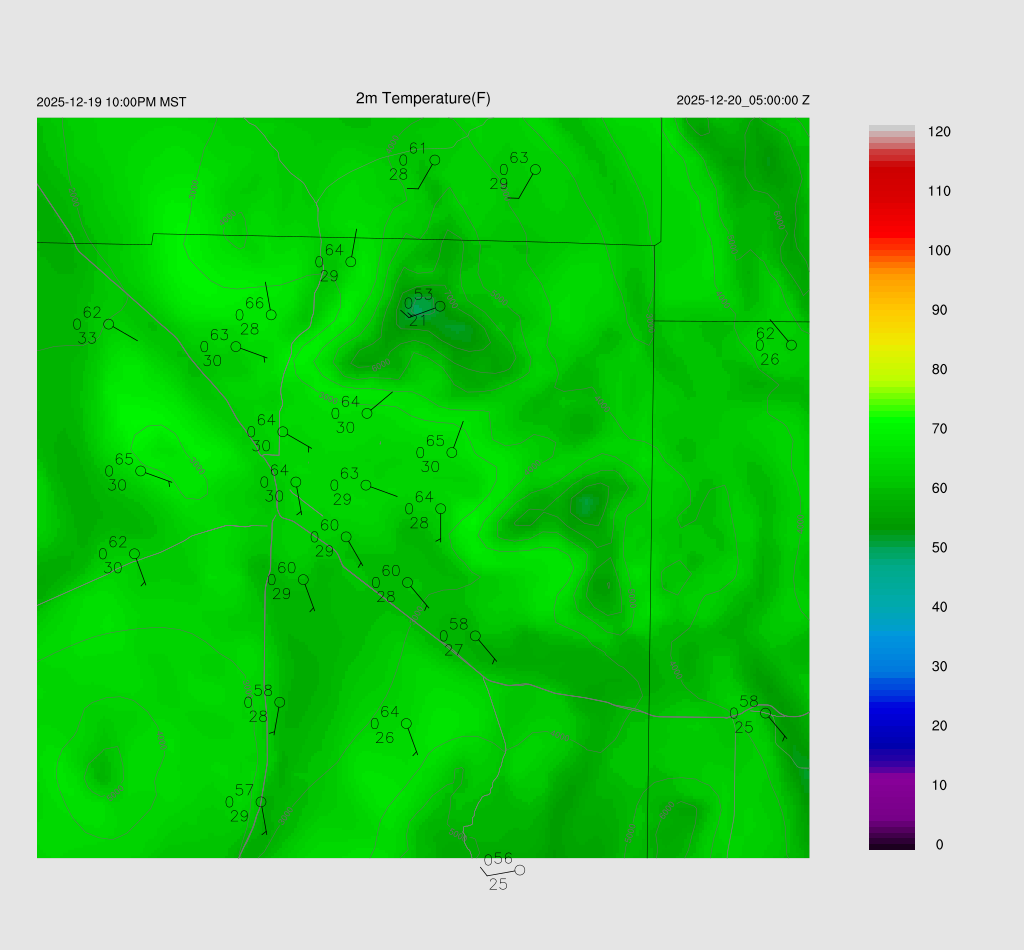Select the station circle with 63 over 29 at top
Image resolution: width=1024 pixels, height=950 pixels.
tap(535, 170)
